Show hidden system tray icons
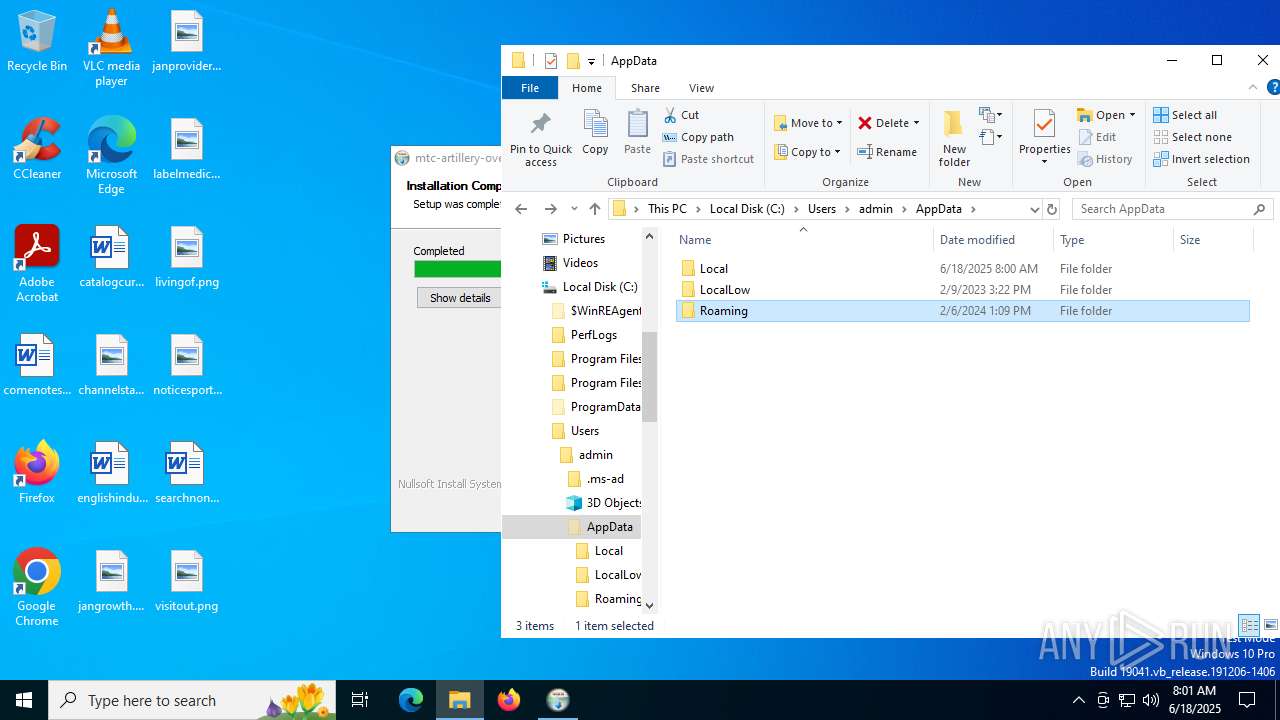The width and height of the screenshot is (1280, 720). (1078, 700)
